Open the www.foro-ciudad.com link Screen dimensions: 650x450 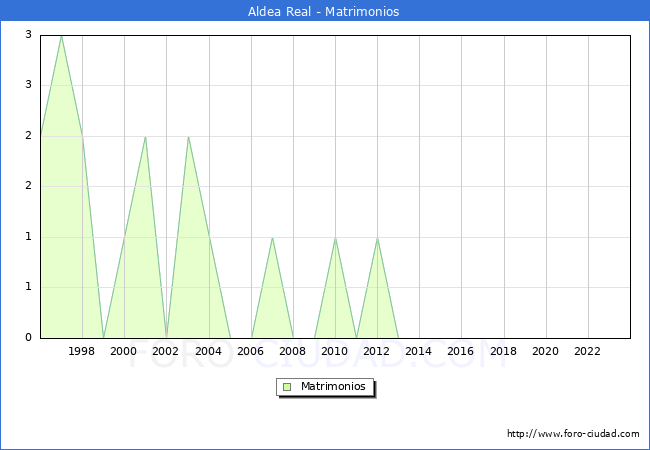point(573,434)
